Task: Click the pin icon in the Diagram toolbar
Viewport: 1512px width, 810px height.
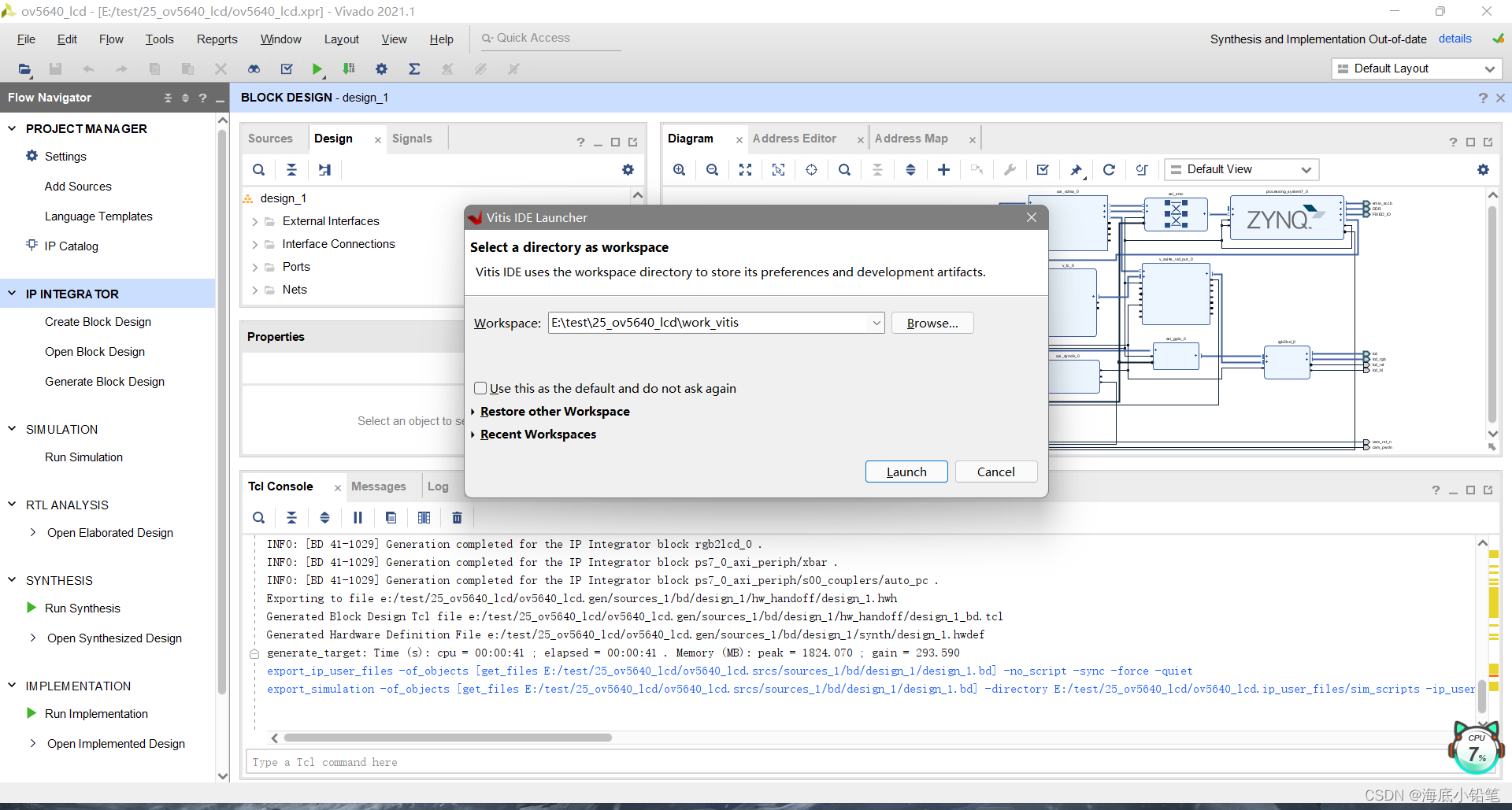Action: (x=1076, y=169)
